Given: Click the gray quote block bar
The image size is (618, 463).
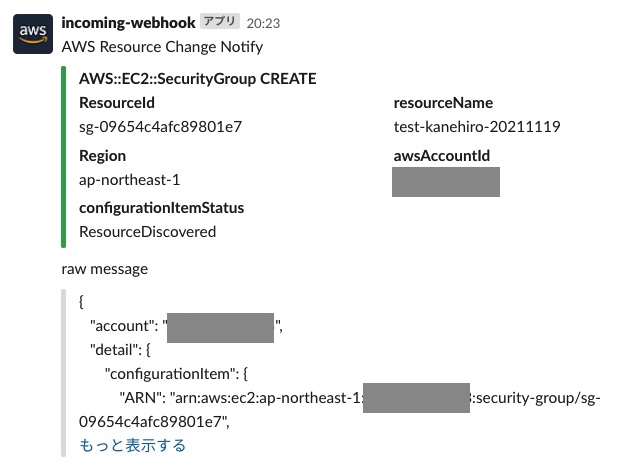Looking at the screenshot, I should [63, 373].
